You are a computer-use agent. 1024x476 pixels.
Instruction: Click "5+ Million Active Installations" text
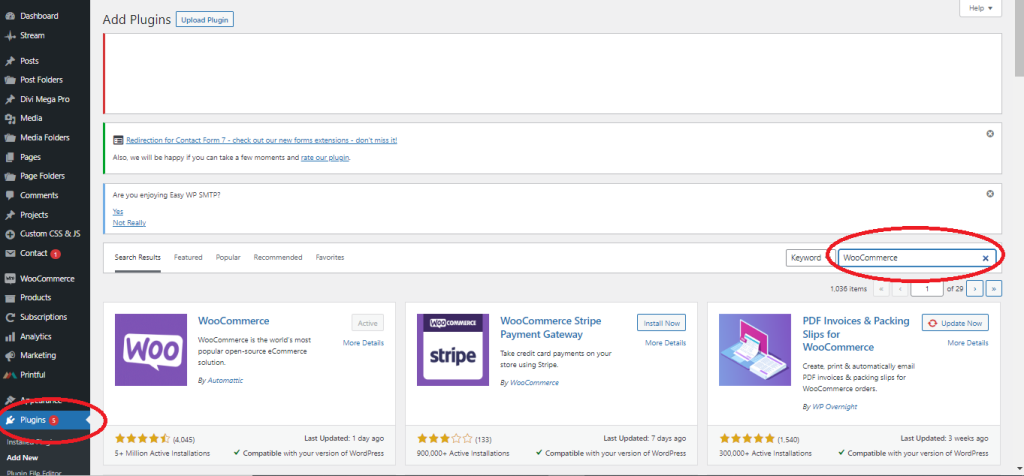point(163,453)
